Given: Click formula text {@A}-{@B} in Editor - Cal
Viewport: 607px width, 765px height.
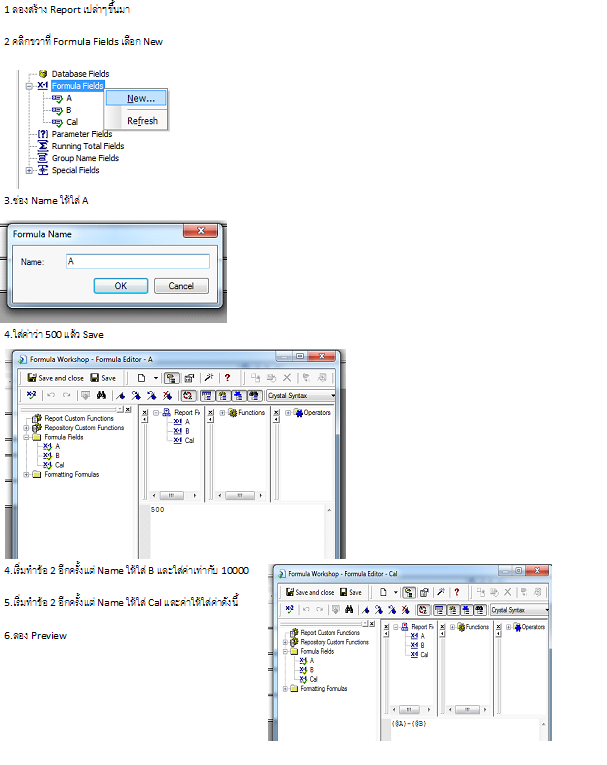Looking at the screenshot, I should pyautogui.click(x=409, y=724).
